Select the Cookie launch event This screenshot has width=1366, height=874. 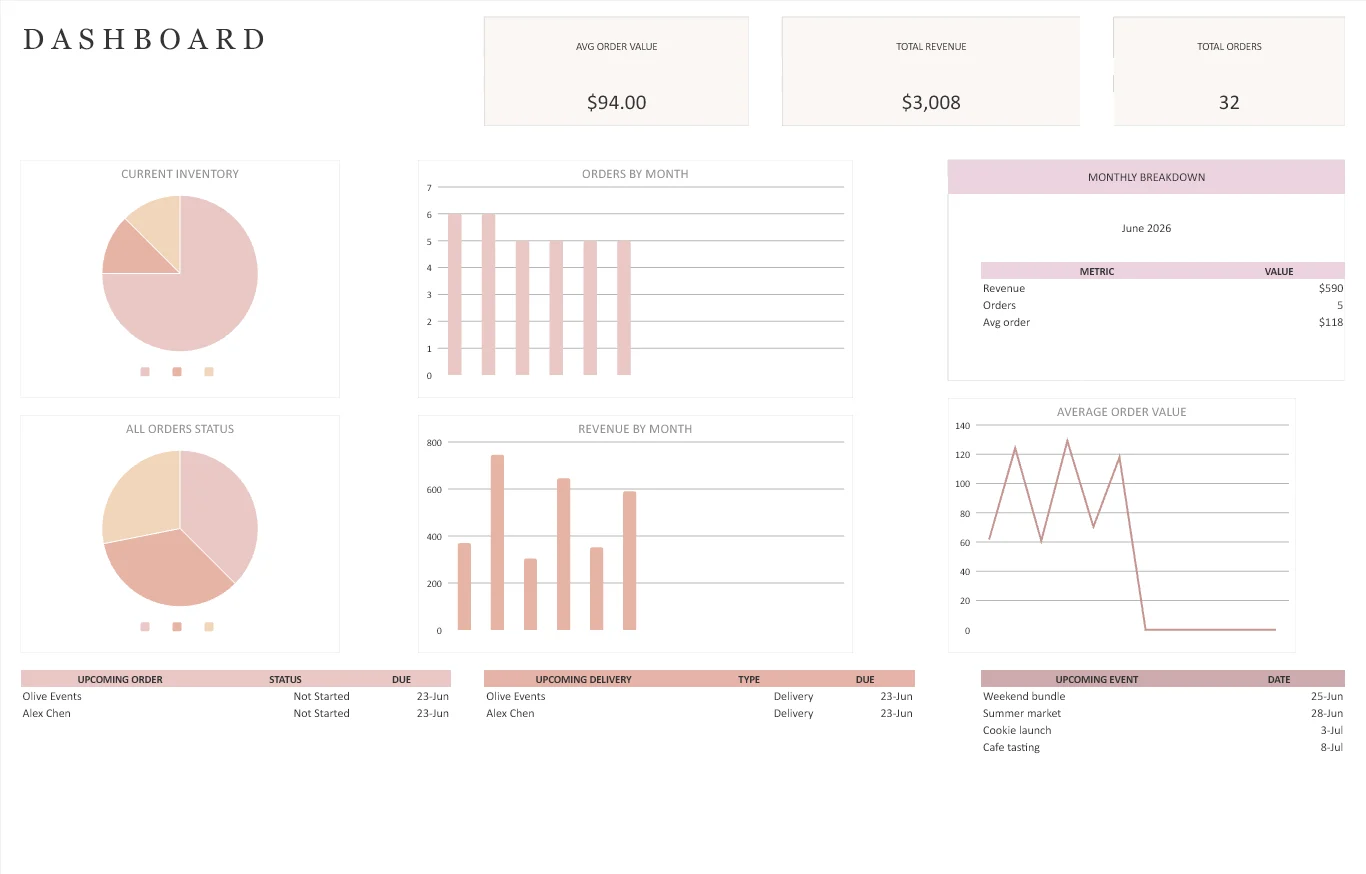tap(1017, 730)
